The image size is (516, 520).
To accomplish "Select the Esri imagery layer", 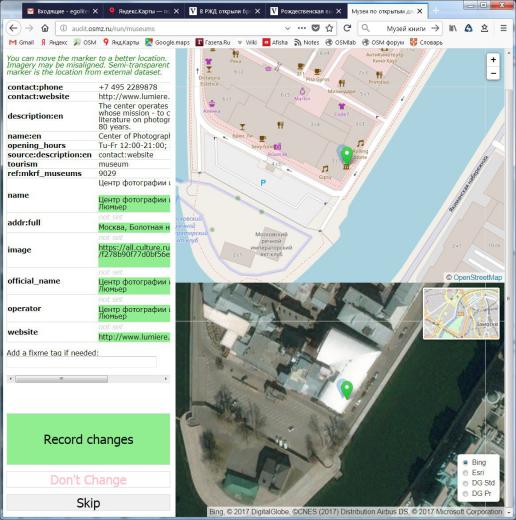I will coord(466,473).
